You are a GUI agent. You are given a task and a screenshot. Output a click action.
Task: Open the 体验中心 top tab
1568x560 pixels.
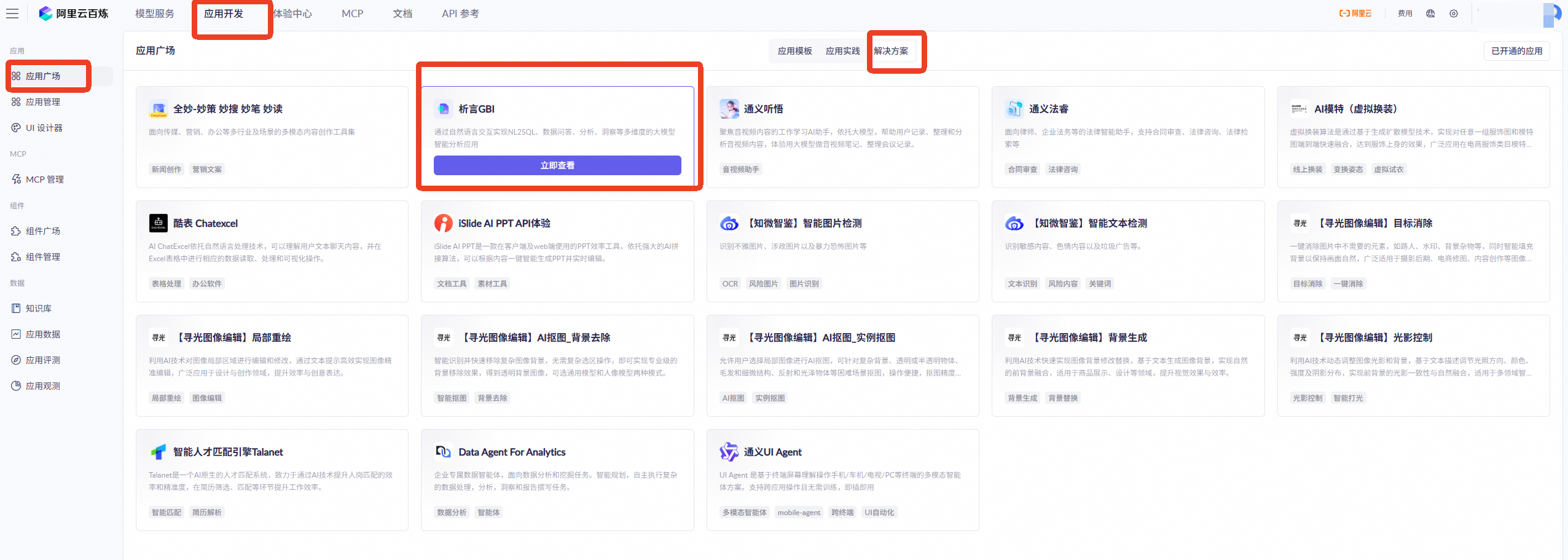[x=292, y=14]
